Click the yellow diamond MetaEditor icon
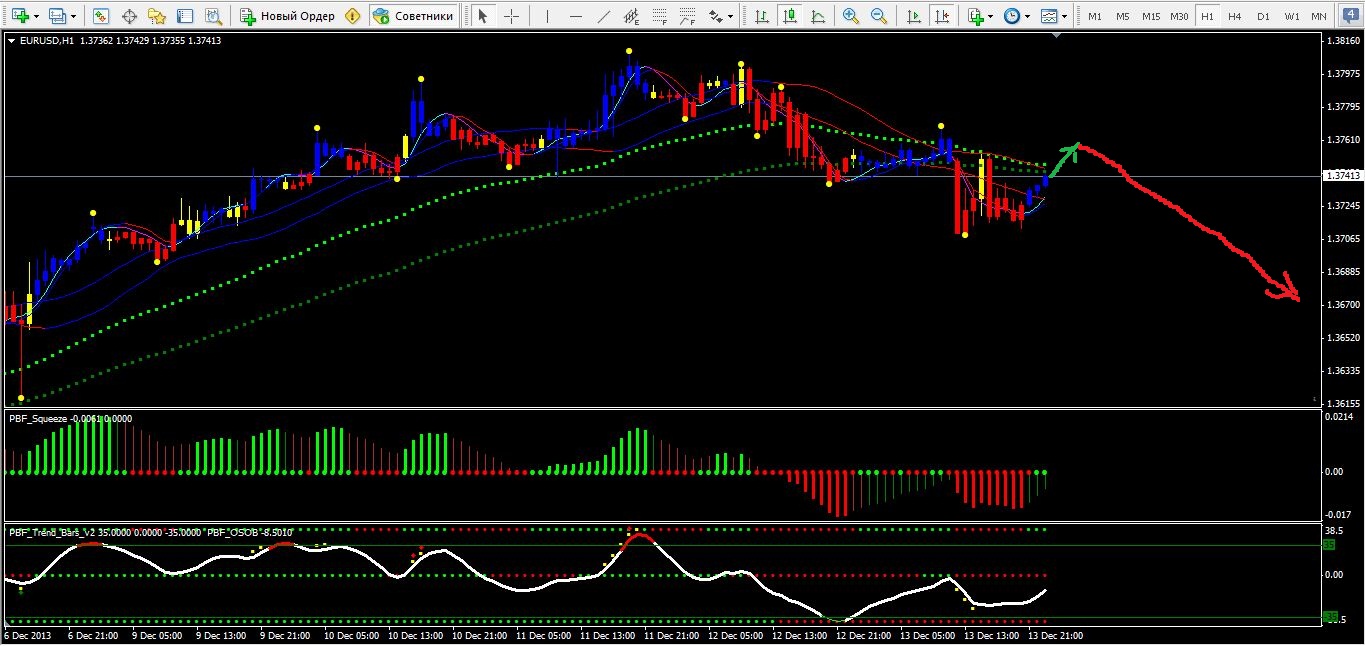Screen dimensions: 1365x646 point(352,16)
